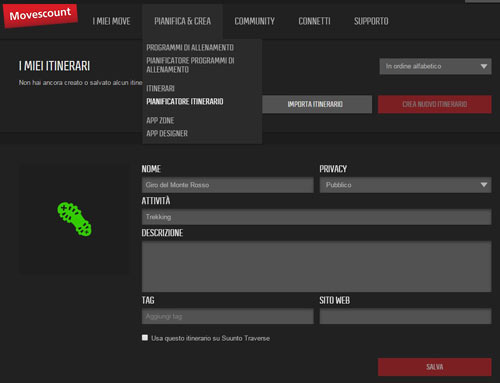
Task: Click the IMPORTA ITINERARIO button
Action: coord(317,104)
